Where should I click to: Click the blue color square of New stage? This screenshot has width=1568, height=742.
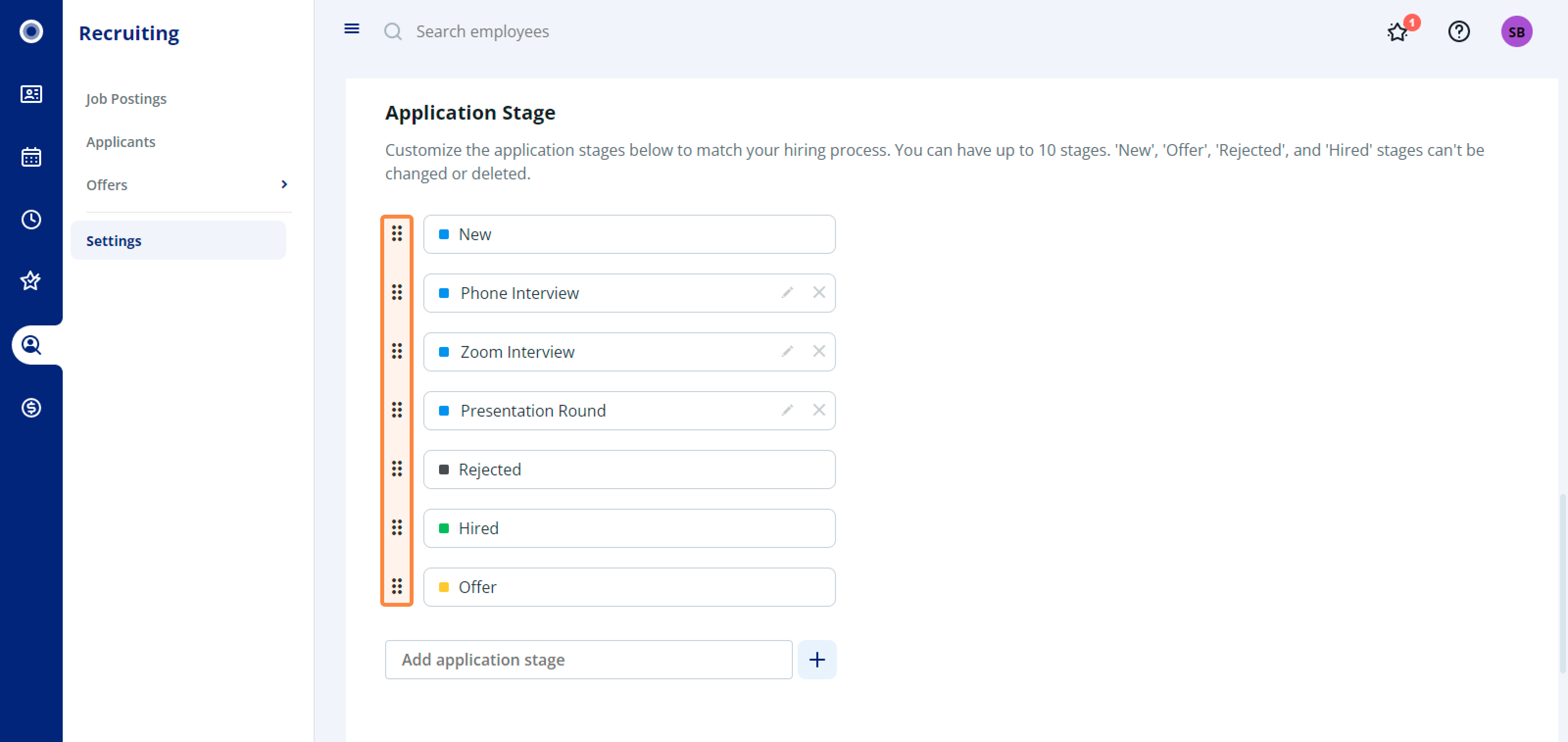click(444, 234)
